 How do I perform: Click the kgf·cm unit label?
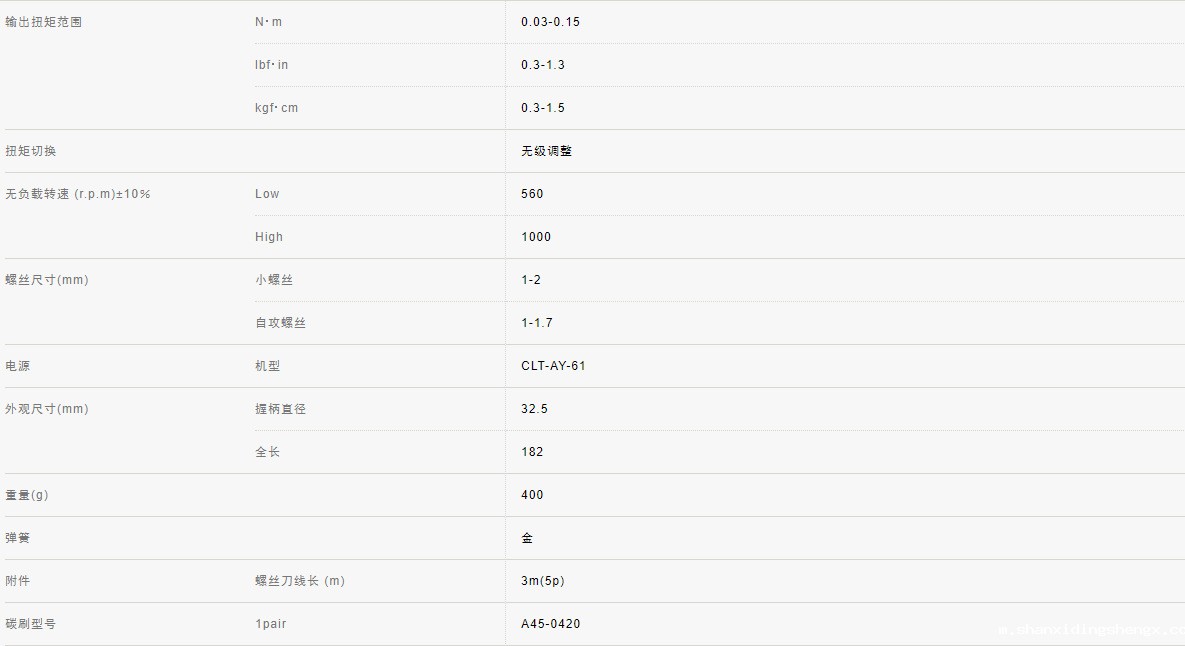276,108
